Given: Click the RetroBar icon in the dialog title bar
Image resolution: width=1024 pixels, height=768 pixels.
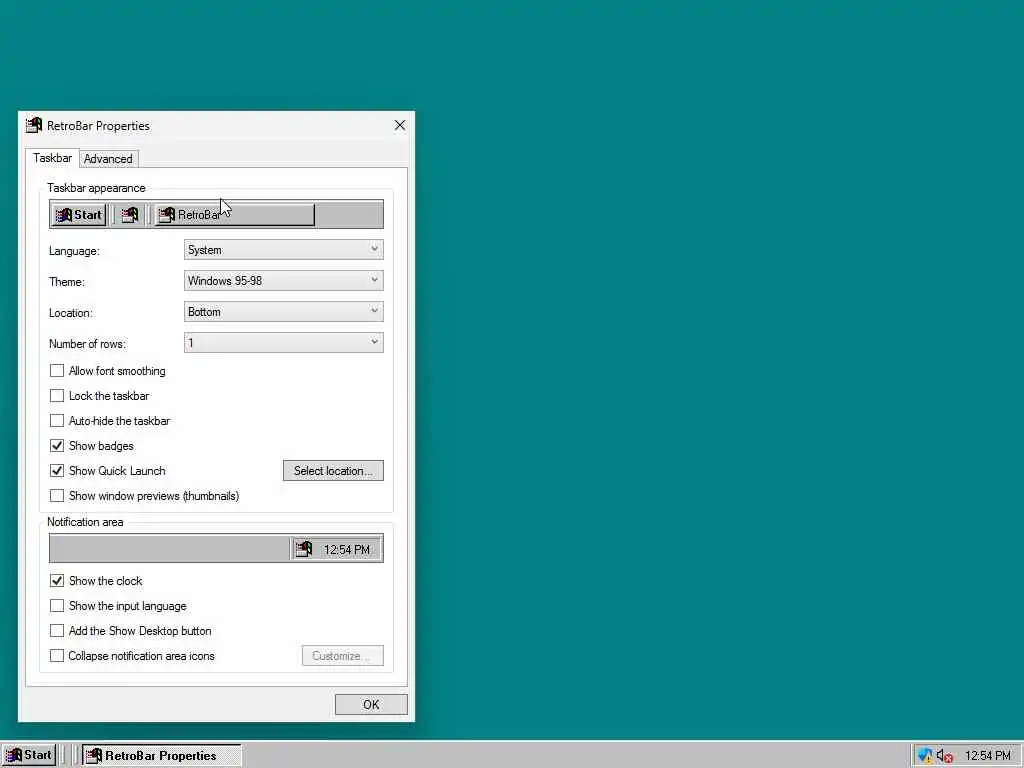Looking at the screenshot, I should pyautogui.click(x=34, y=125).
